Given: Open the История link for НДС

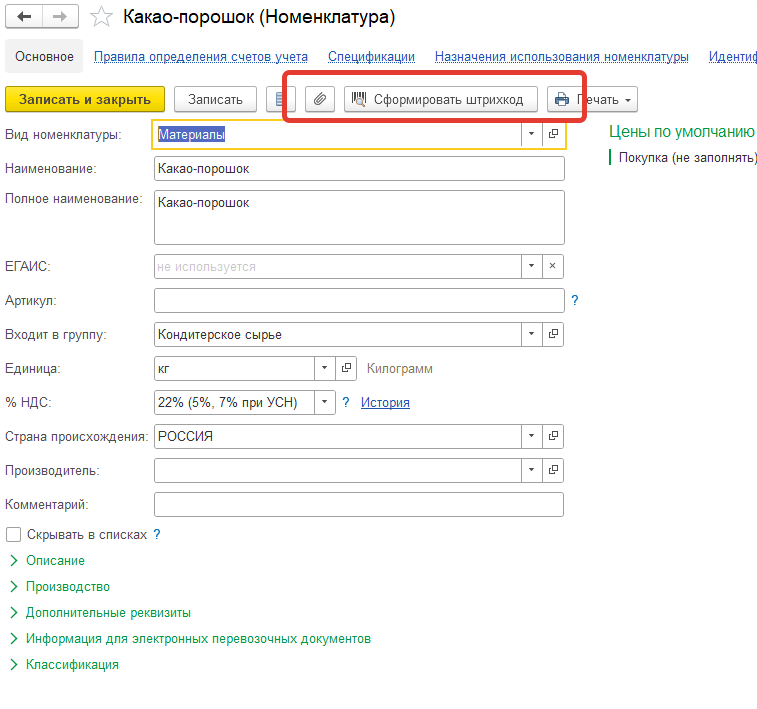Looking at the screenshot, I should click(385, 403).
